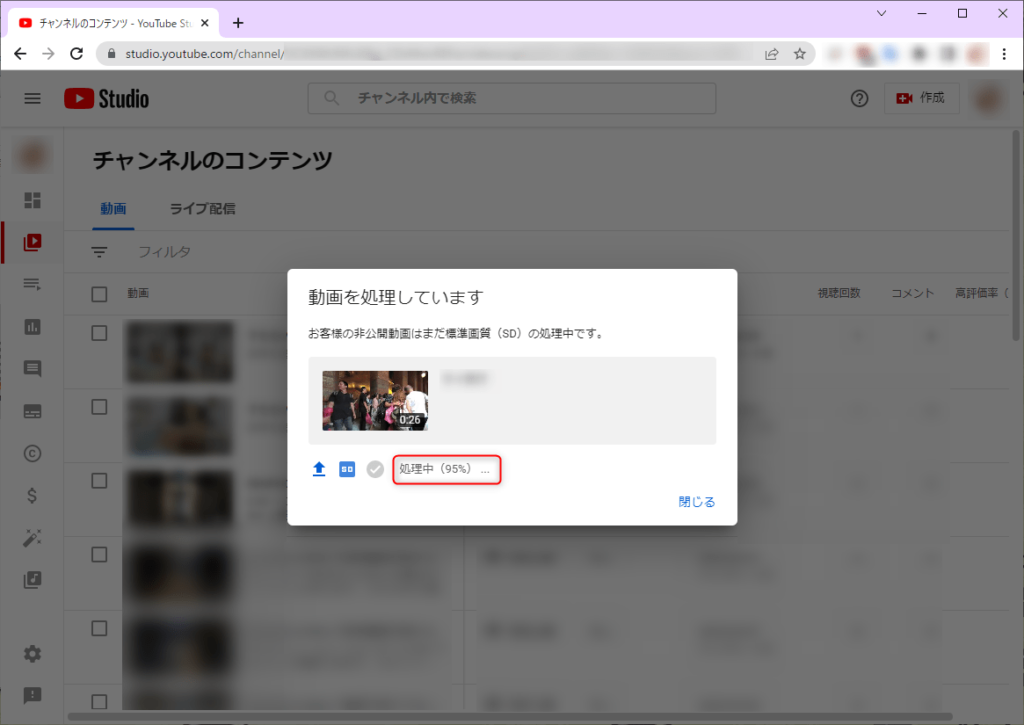Click the 動画 column header
Screen dimensions: 1024x725
coord(138,293)
